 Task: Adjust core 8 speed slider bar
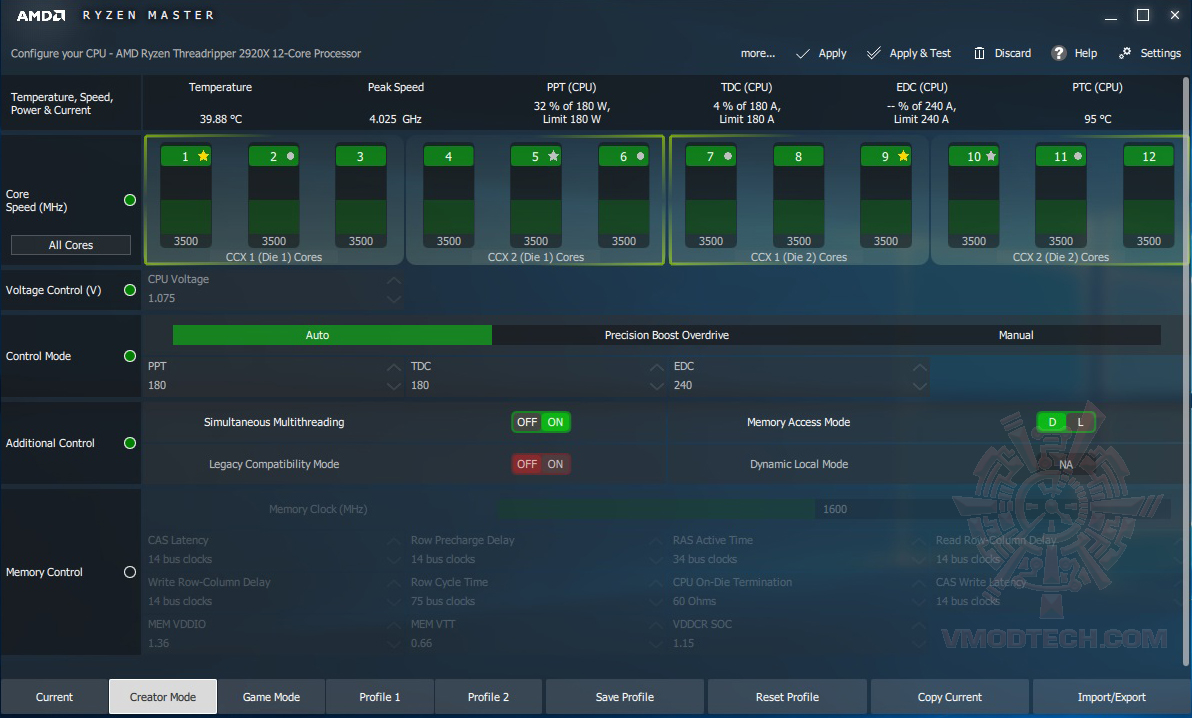[798, 202]
